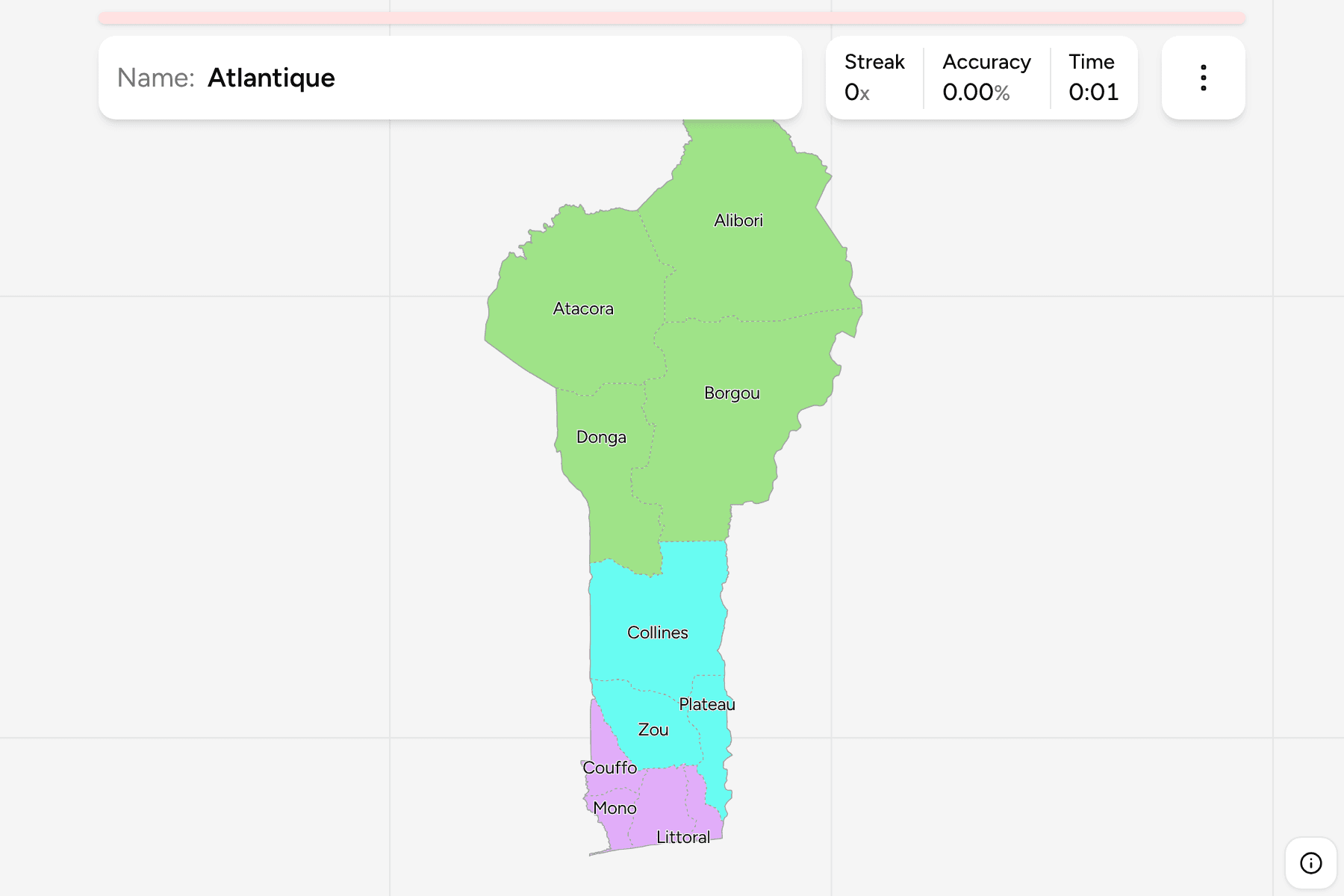
Task: Select the Zou department
Action: (653, 729)
